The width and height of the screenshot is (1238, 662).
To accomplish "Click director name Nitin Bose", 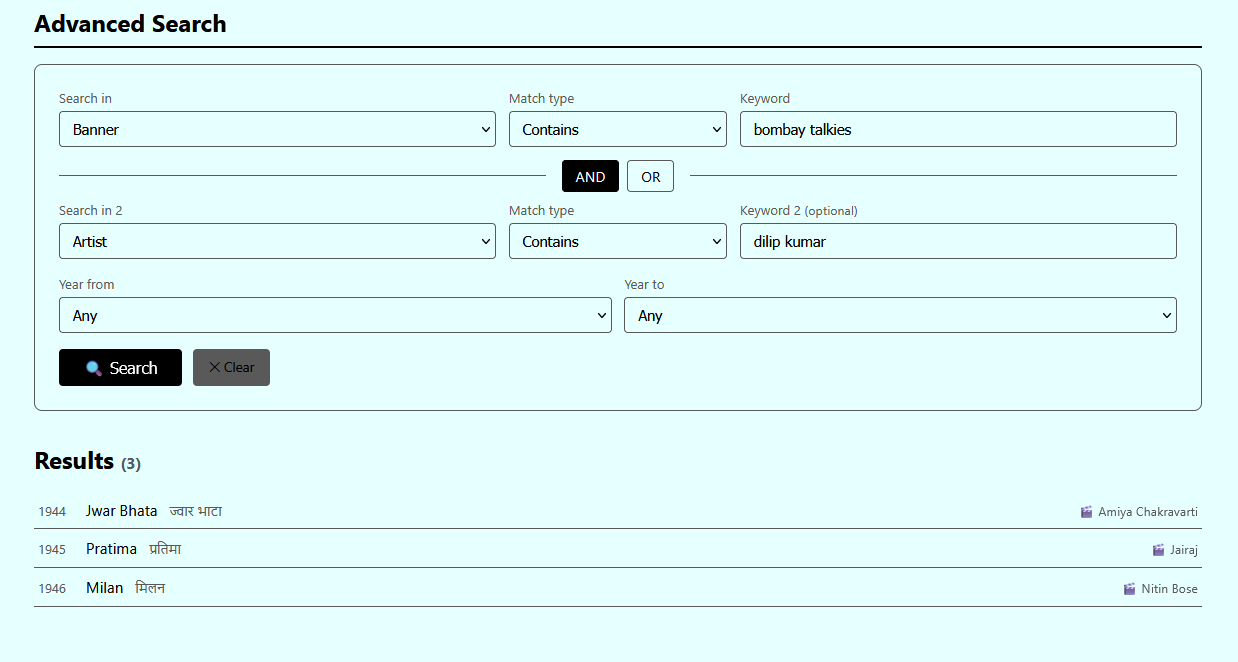I will 1169,589.
